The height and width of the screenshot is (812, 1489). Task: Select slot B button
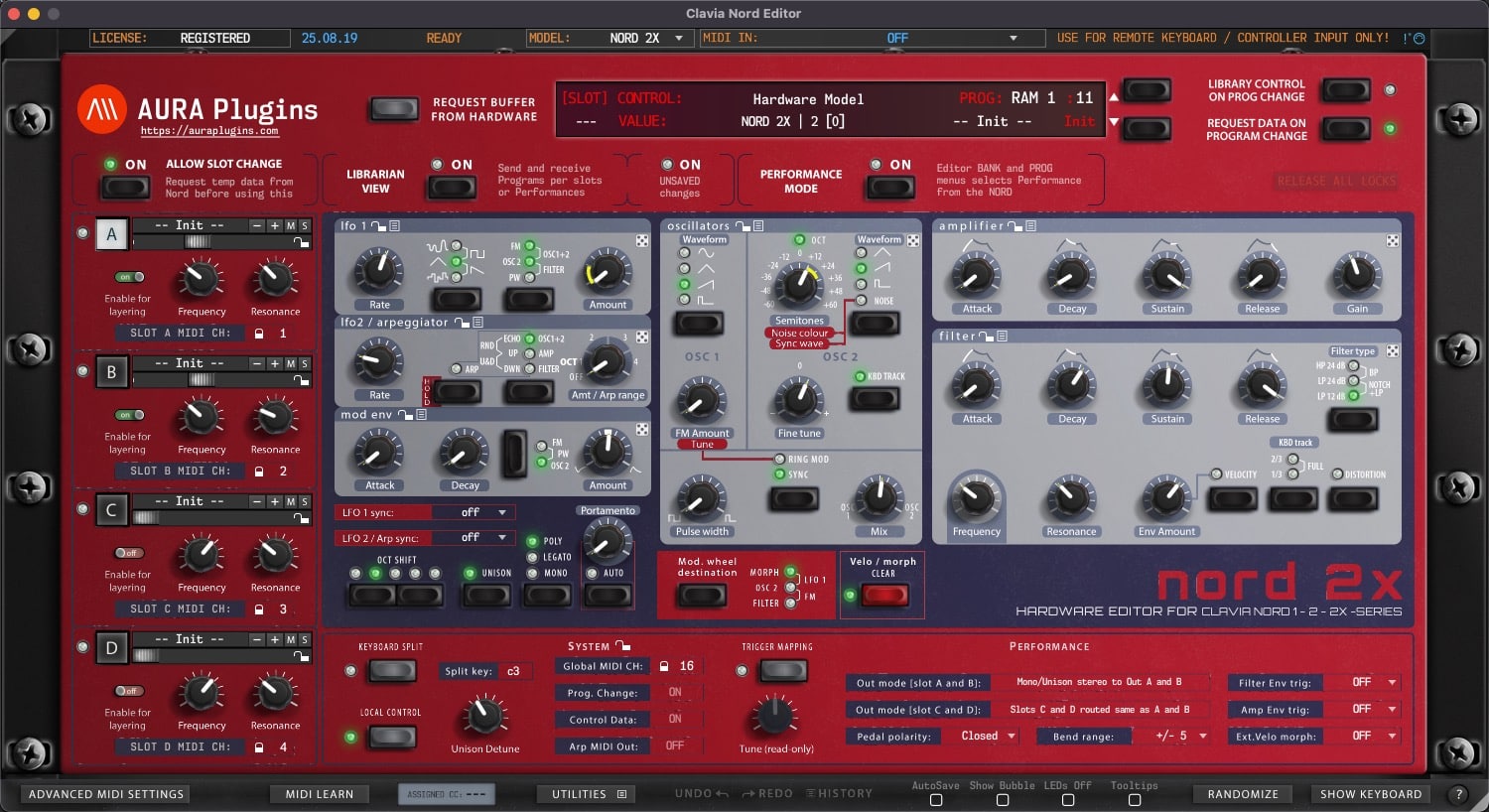(111, 372)
